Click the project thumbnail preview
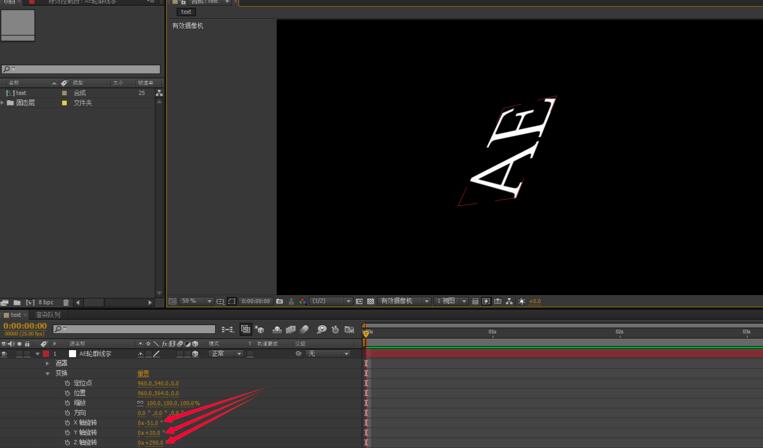763x448 pixels. pos(18,25)
